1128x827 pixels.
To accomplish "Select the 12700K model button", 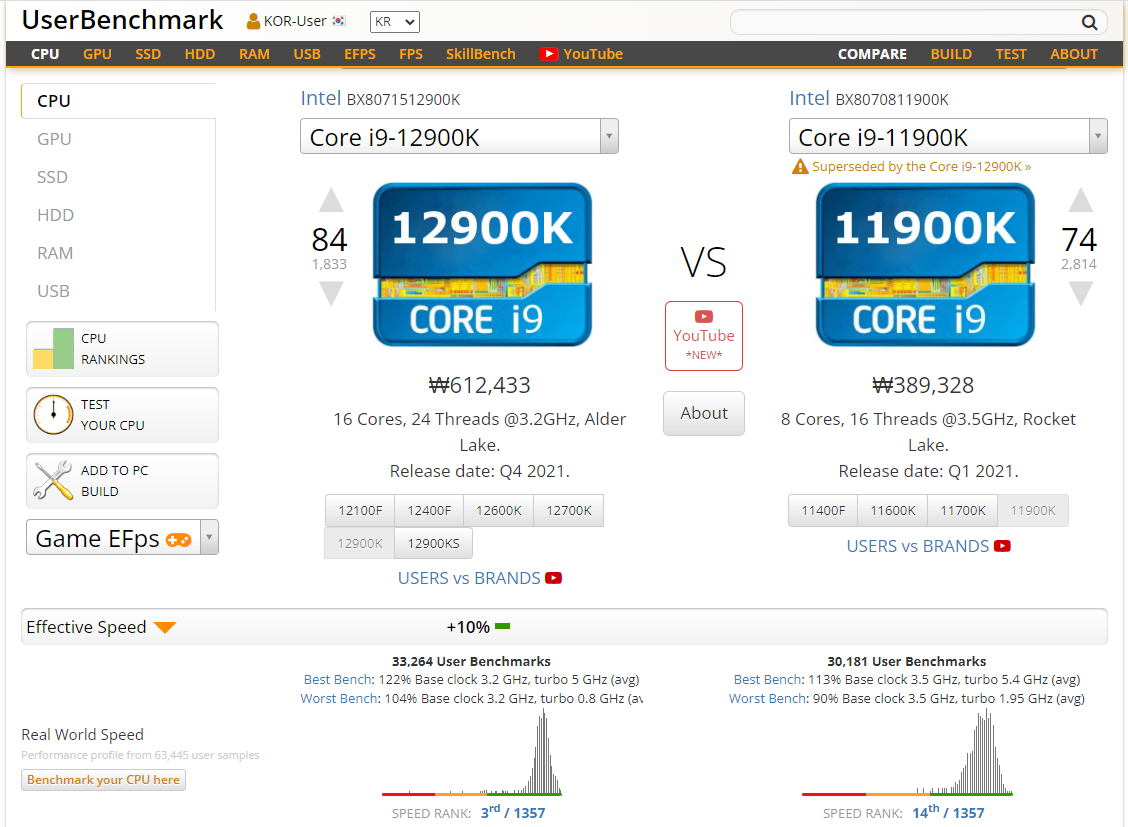I will click(568, 511).
